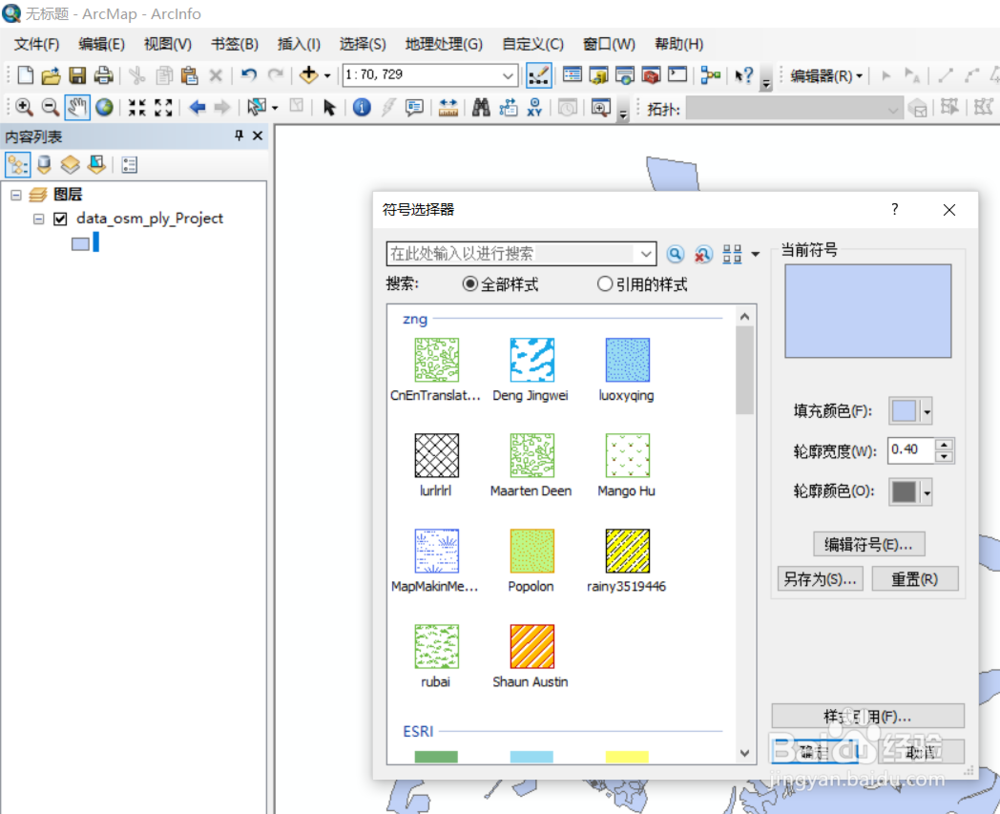Select the 全部样式 radio button
Image resolution: width=1000 pixels, height=814 pixels.
470,284
